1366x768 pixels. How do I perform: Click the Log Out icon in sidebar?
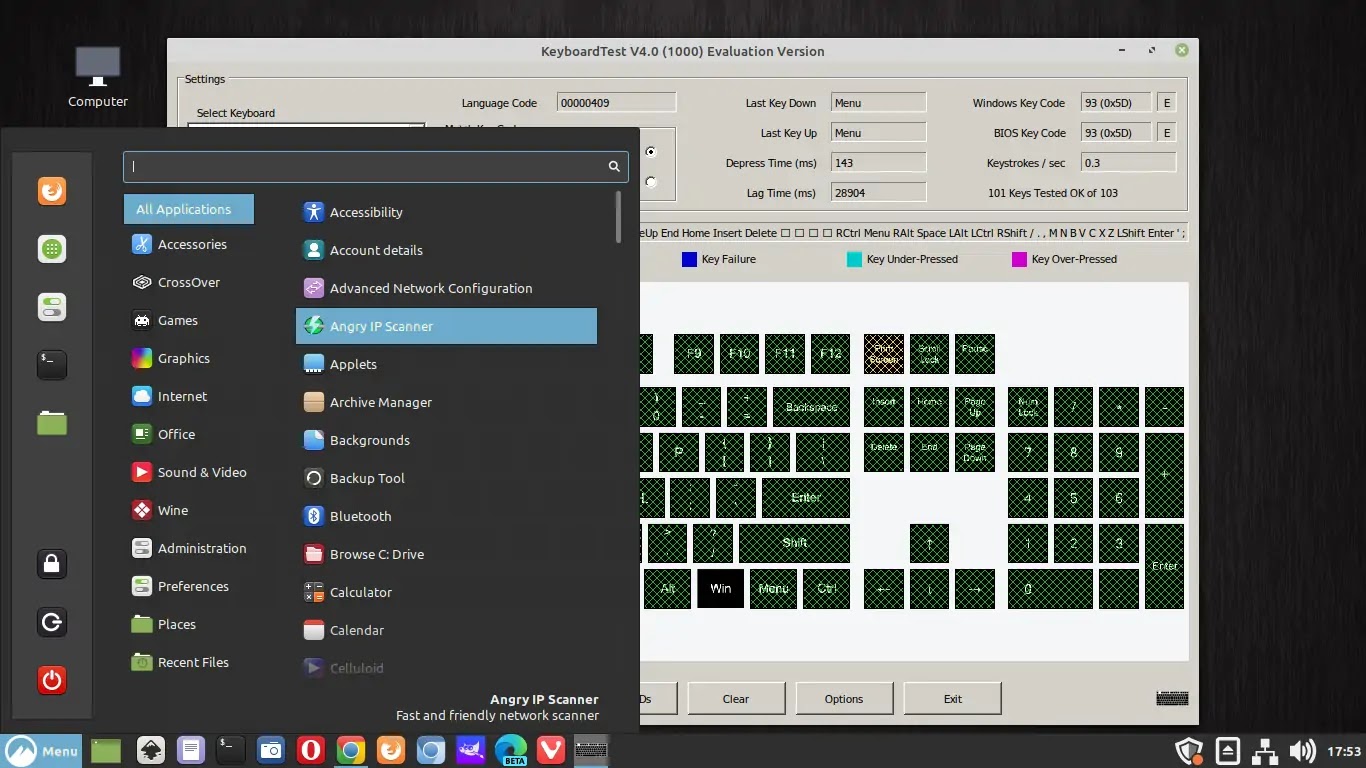point(52,623)
